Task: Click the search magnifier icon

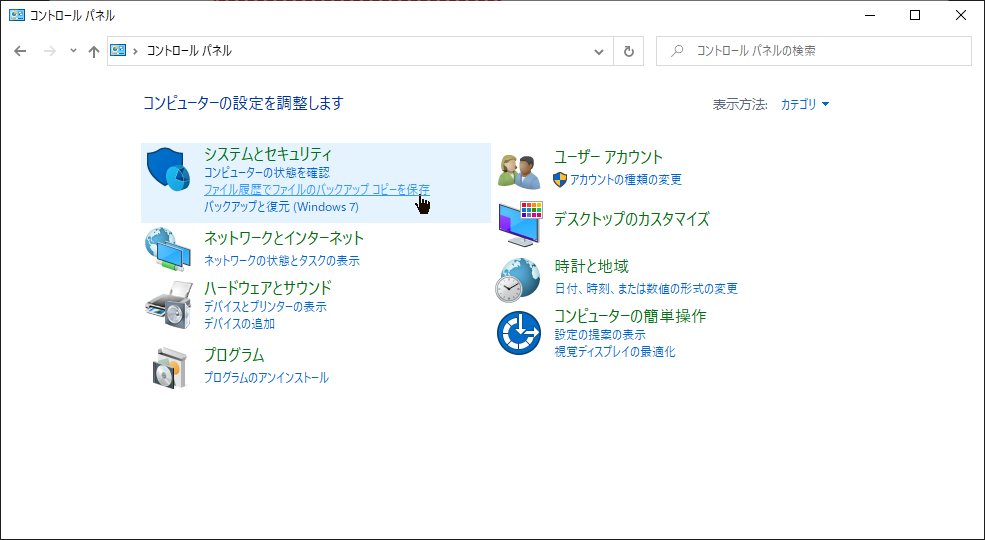Action: point(677,51)
